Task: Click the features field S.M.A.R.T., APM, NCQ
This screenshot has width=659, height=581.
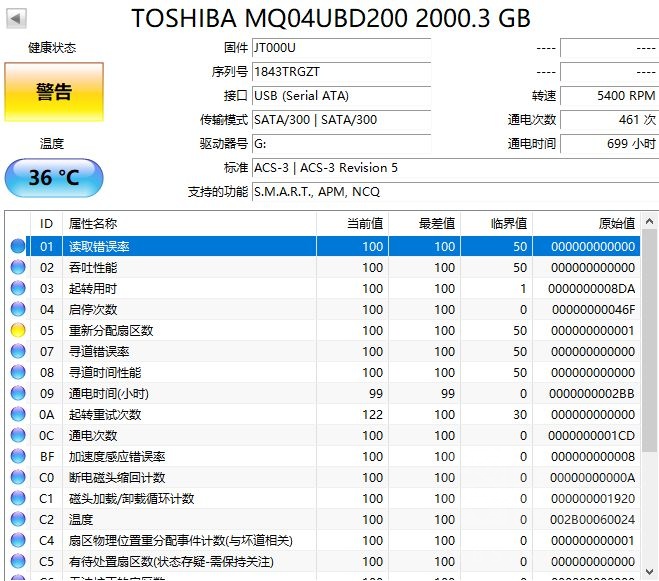Action: (455, 192)
